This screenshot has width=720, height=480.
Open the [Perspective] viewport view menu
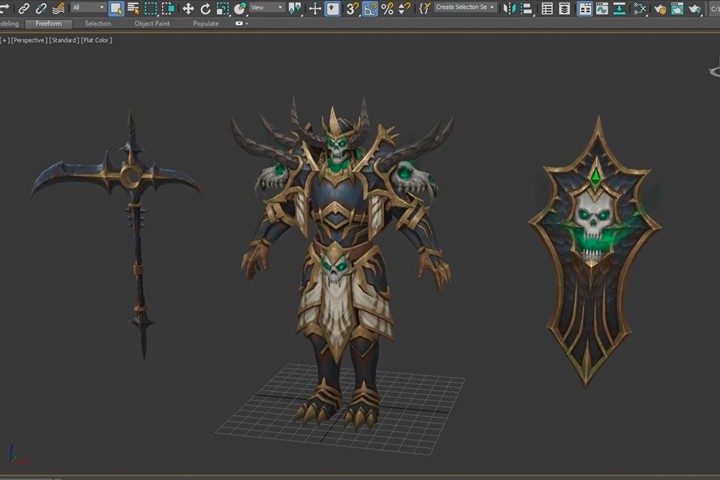29,40
